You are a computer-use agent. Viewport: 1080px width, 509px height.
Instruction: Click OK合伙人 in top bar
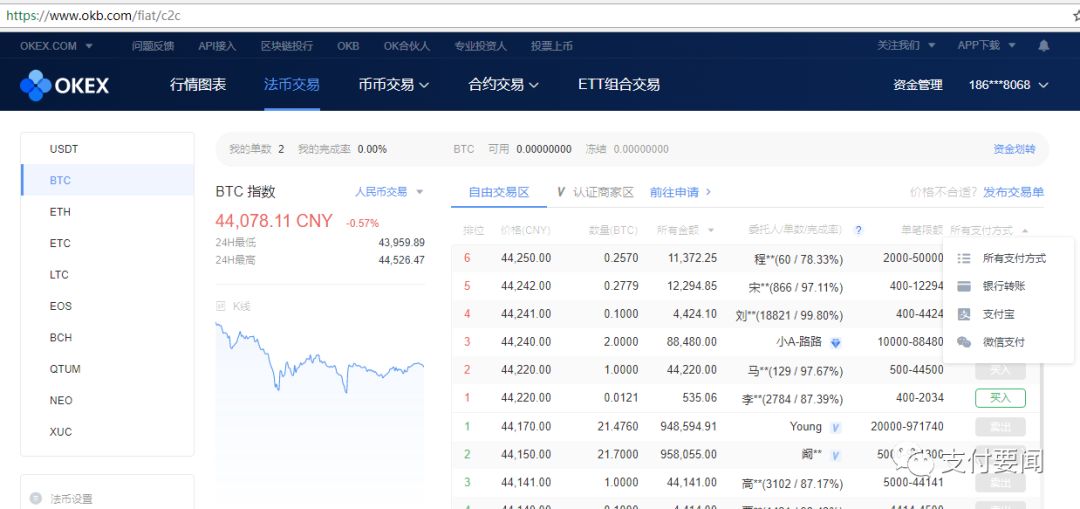click(x=406, y=46)
